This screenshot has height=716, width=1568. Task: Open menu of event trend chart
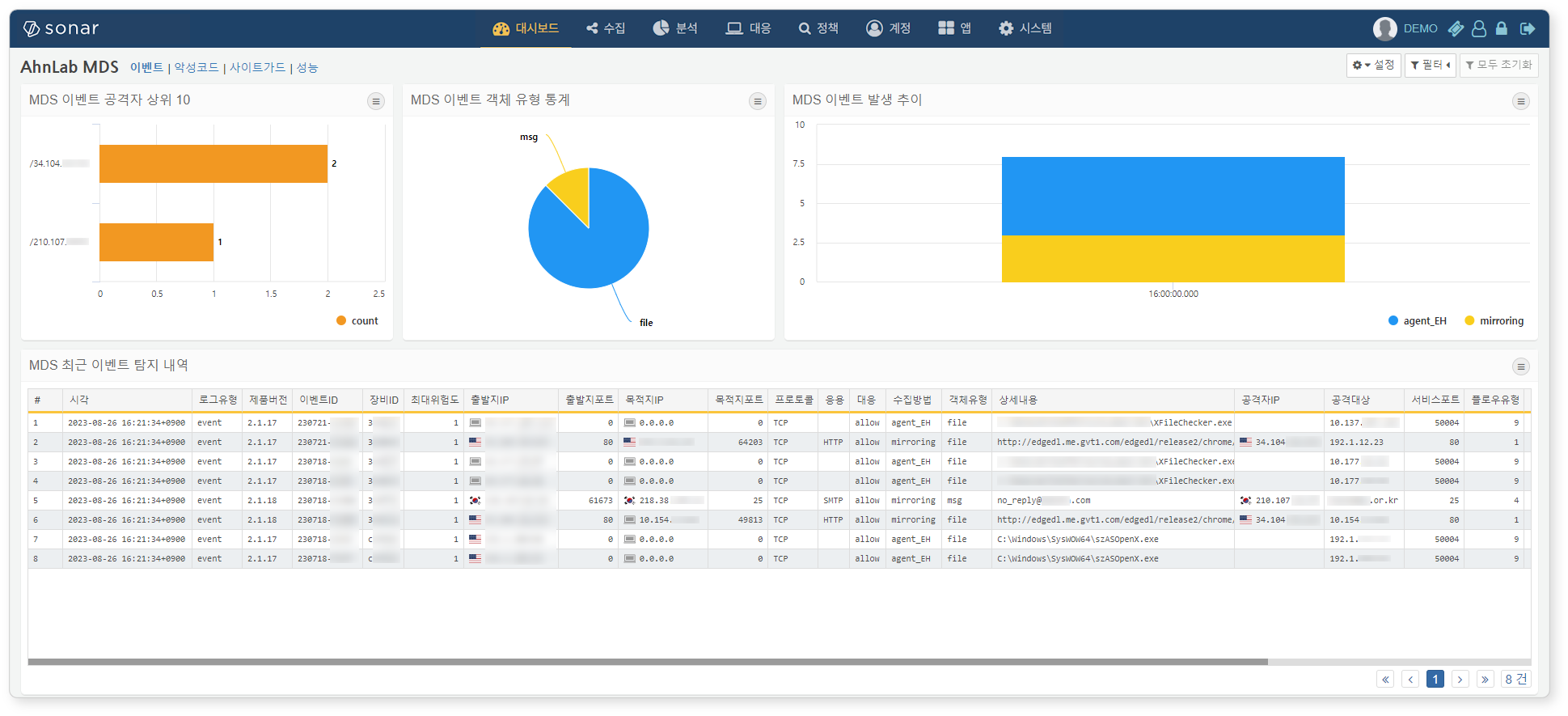point(1521,101)
